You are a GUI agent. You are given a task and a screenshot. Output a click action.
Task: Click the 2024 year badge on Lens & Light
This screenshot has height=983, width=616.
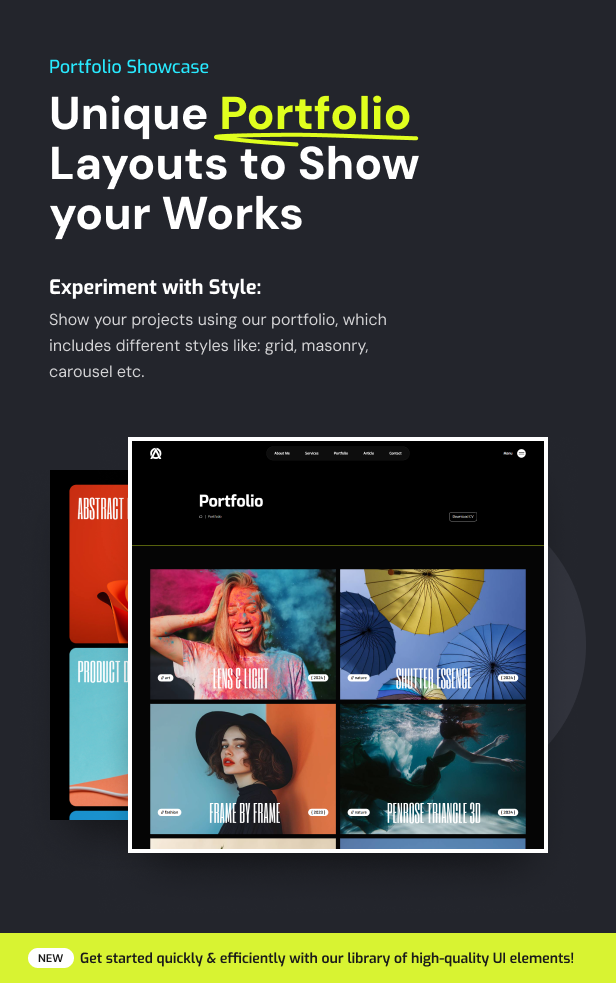click(x=318, y=678)
